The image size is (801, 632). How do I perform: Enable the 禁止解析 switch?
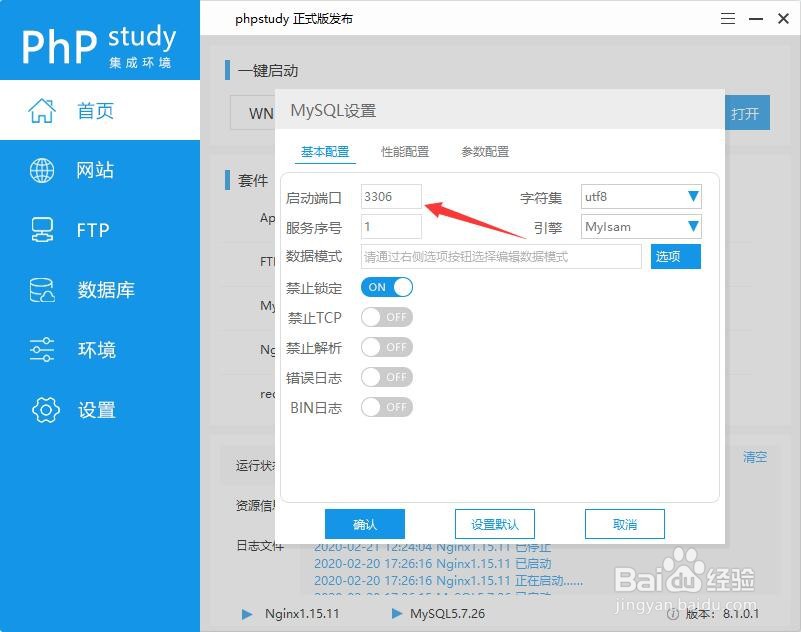pos(387,347)
